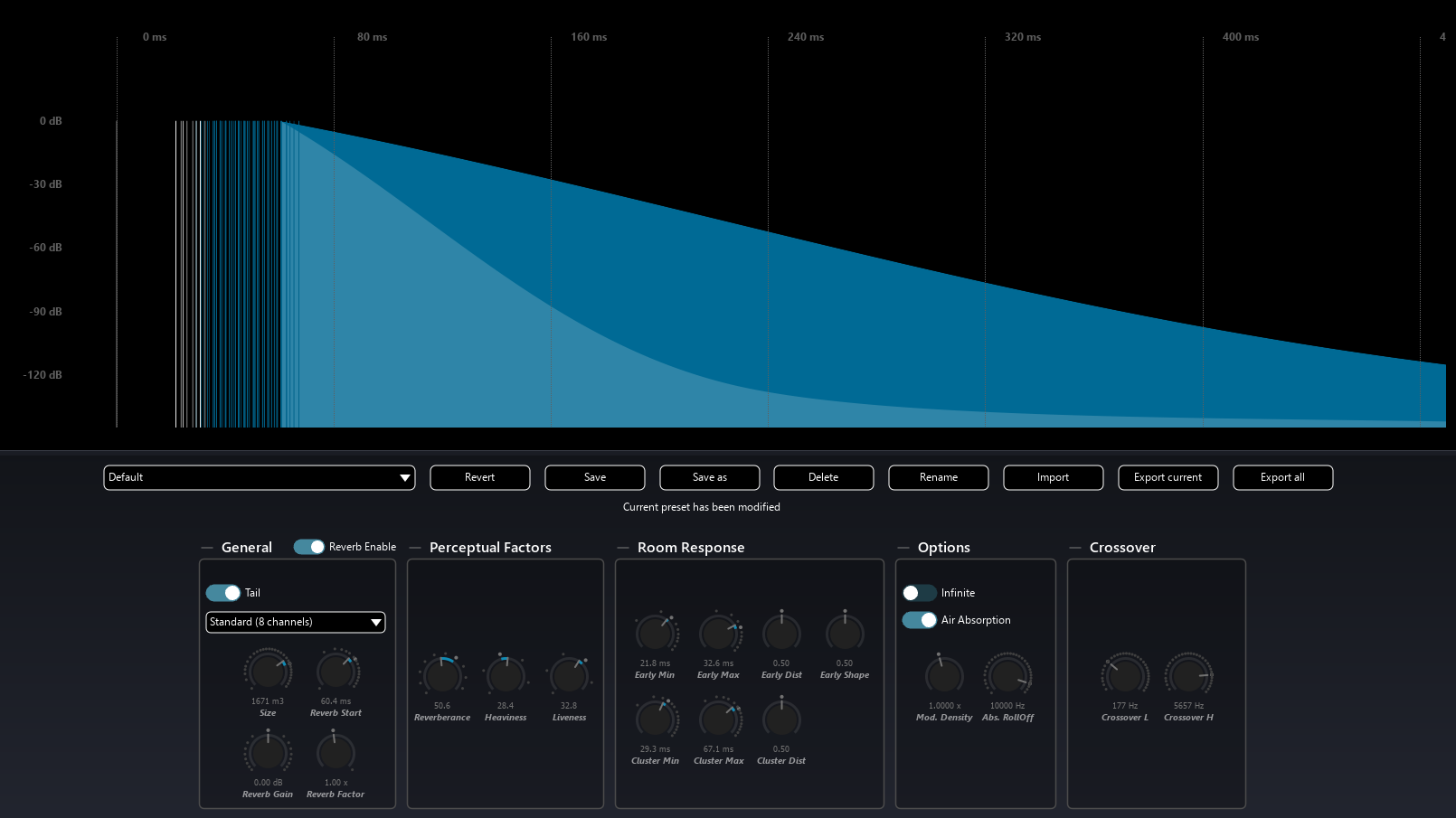Screen dimensions: 1456x818
Task: Open the Default preset dropdown
Action: pyautogui.click(x=260, y=477)
